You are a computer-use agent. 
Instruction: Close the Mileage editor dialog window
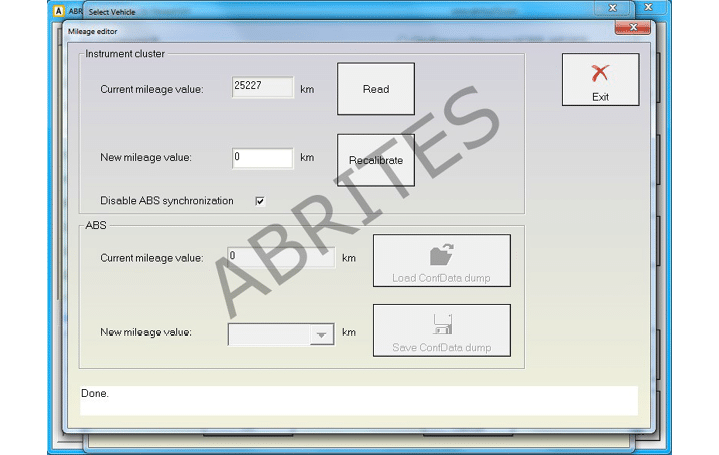(x=626, y=30)
